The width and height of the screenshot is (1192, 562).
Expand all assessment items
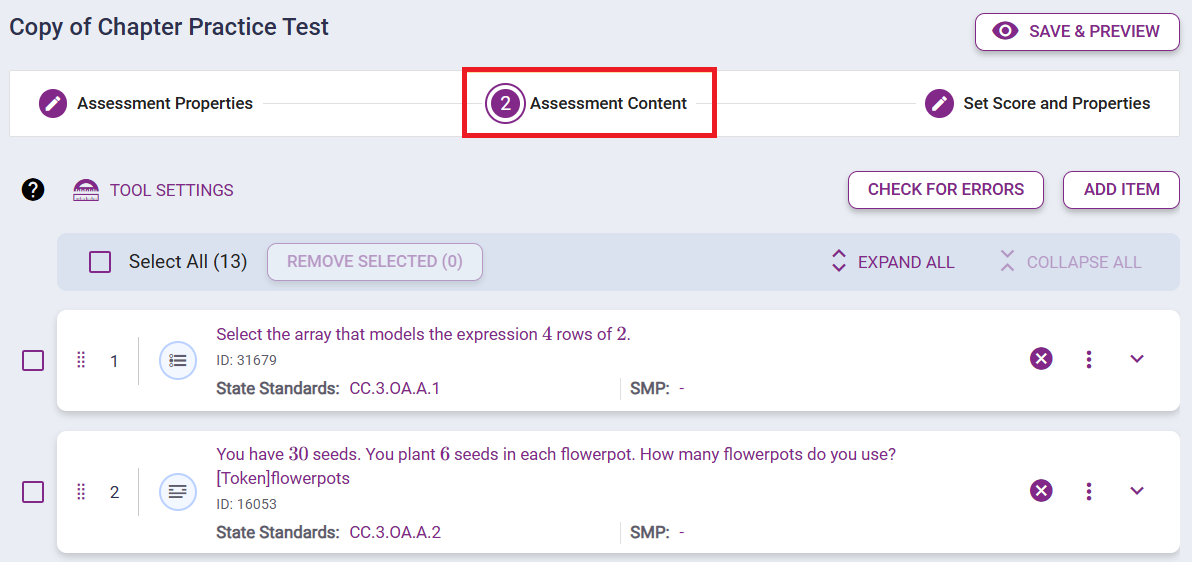pyautogui.click(x=893, y=262)
